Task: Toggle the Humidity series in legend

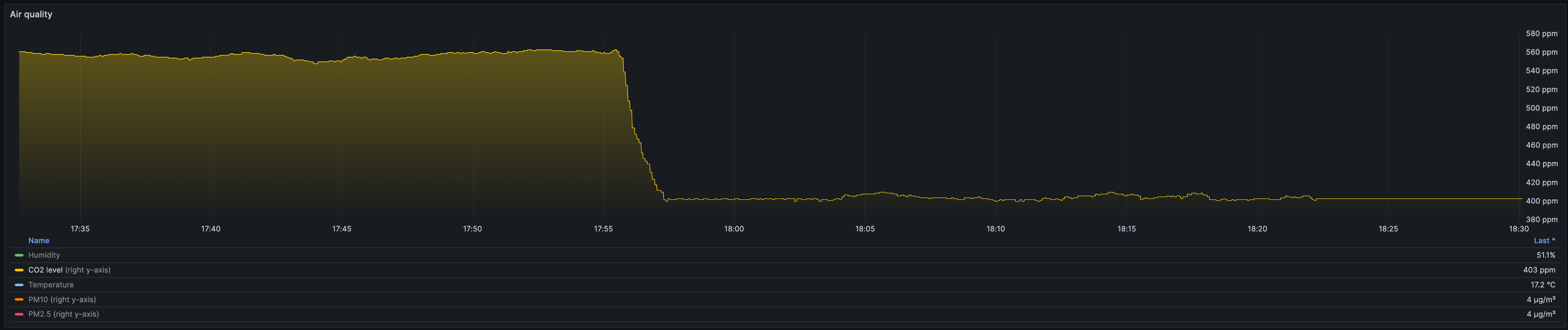Action: click(x=44, y=255)
